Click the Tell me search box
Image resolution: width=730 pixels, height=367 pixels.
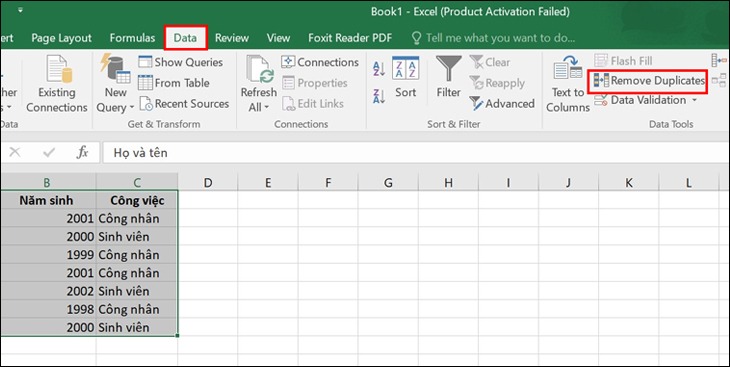coord(494,38)
